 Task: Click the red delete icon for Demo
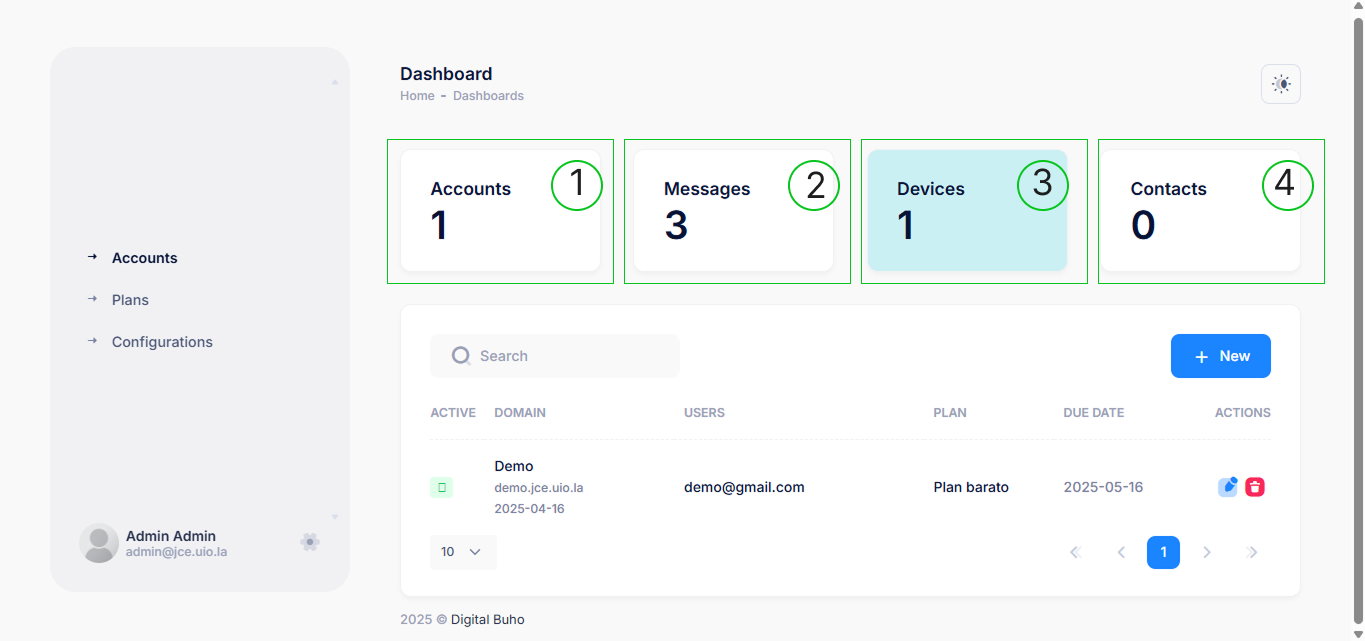[x=1255, y=487]
